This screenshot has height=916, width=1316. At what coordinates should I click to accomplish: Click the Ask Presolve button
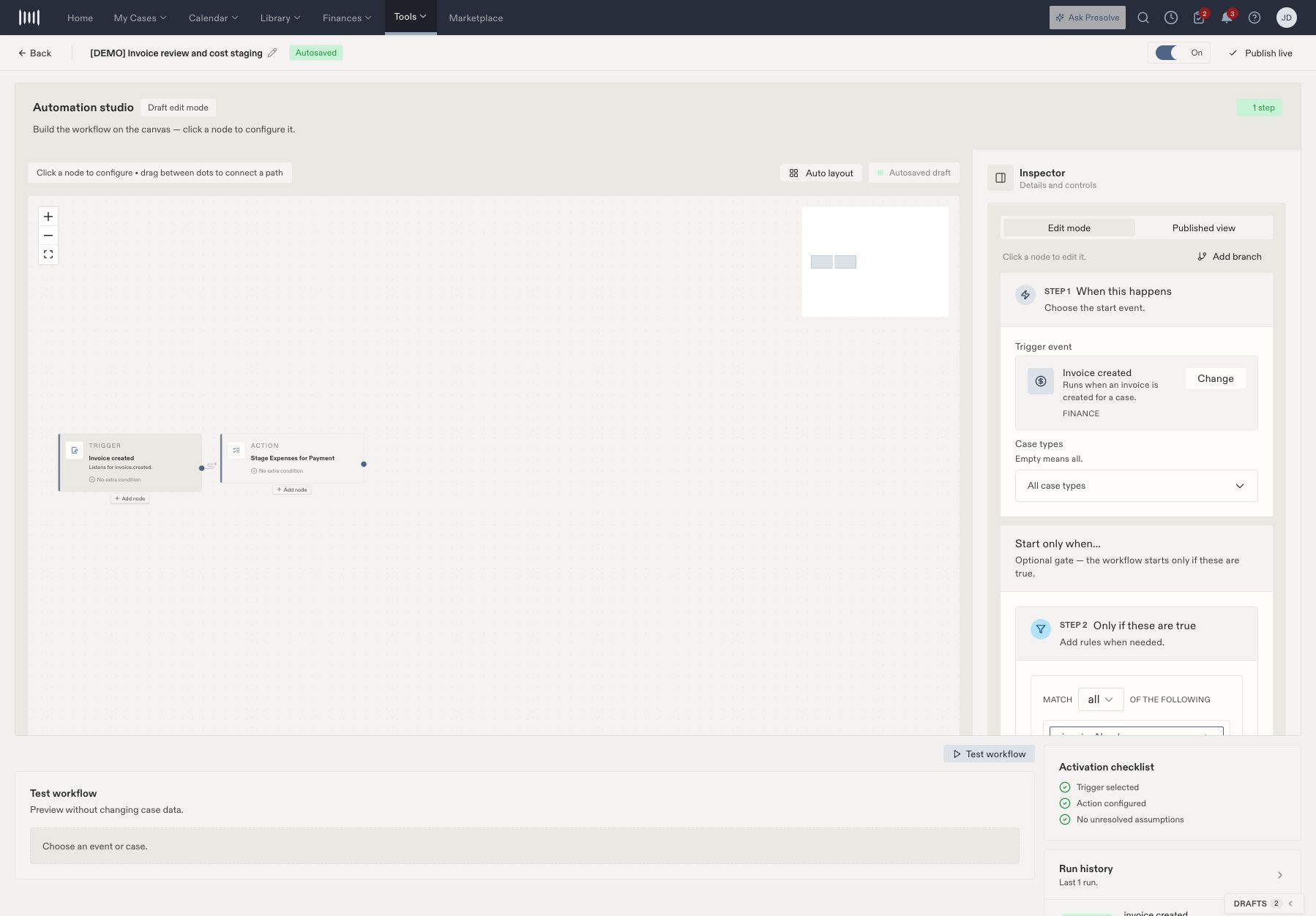[1087, 18]
